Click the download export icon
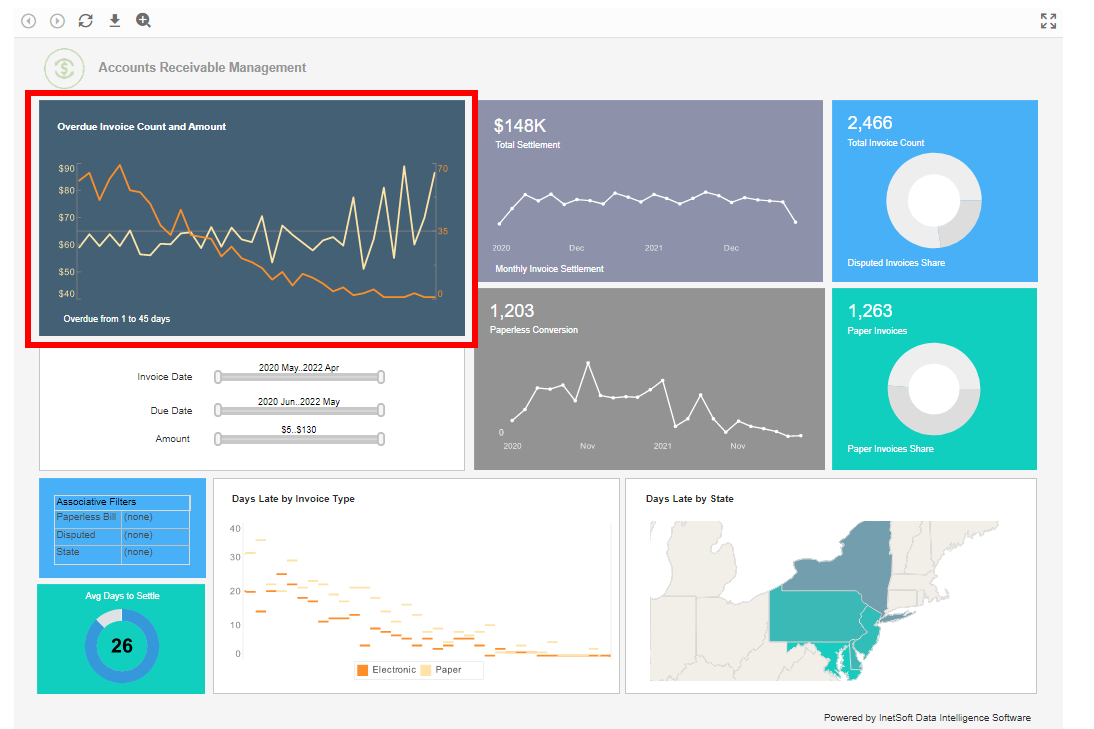The width and height of the screenshot is (1094, 729). pyautogui.click(x=114, y=21)
